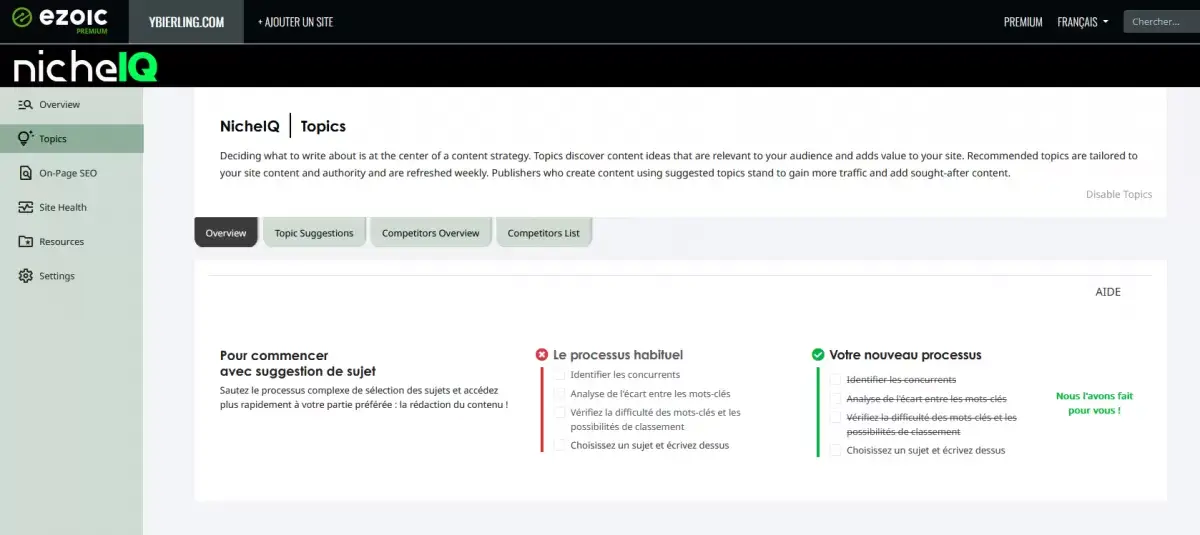Open Overview via its sidebar icon
Screen dimensions: 1200x535
(x=26, y=105)
